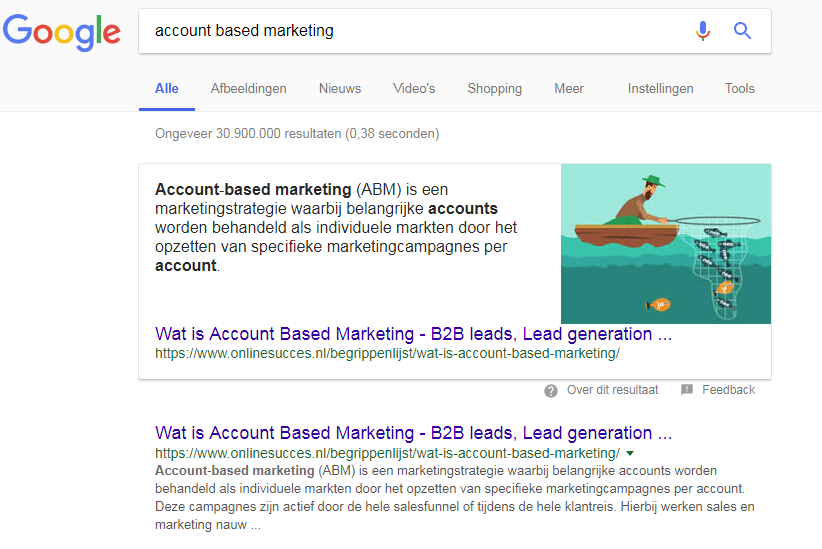Start voice search with microphone icon

[702, 31]
